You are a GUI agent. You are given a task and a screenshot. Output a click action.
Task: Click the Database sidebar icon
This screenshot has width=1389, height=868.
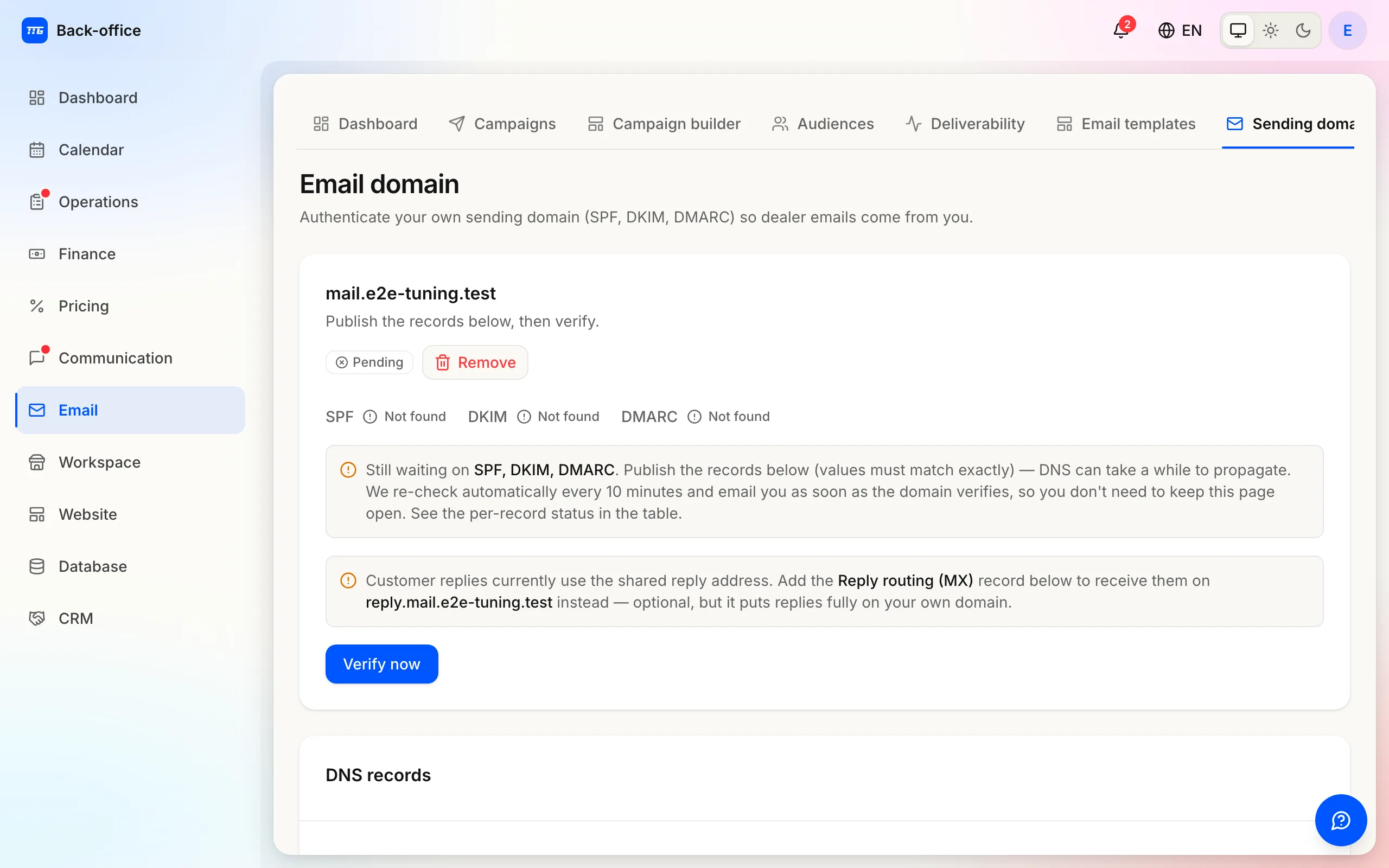coord(37,566)
